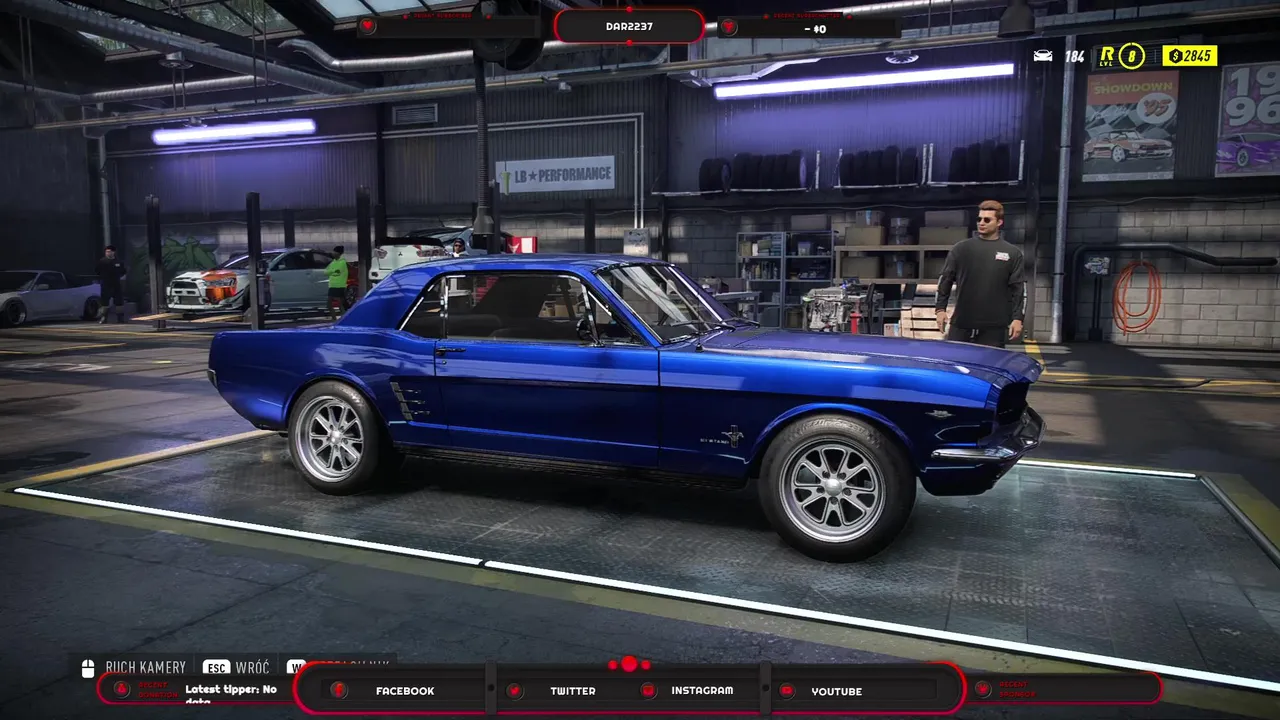Open the TWITTER link label
This screenshot has width=1280, height=720.
tap(573, 691)
